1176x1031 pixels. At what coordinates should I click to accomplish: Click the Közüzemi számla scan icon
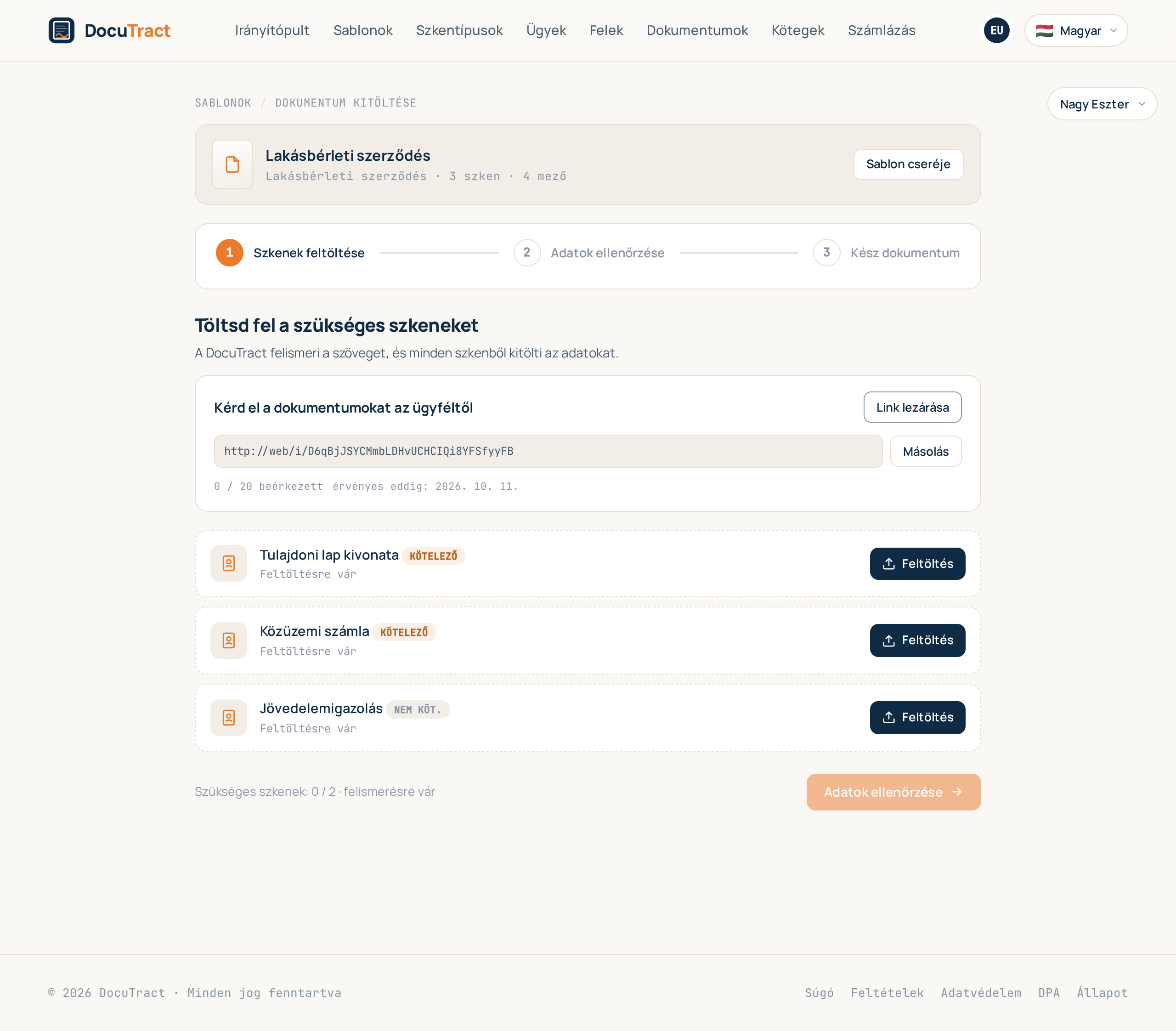(x=229, y=640)
